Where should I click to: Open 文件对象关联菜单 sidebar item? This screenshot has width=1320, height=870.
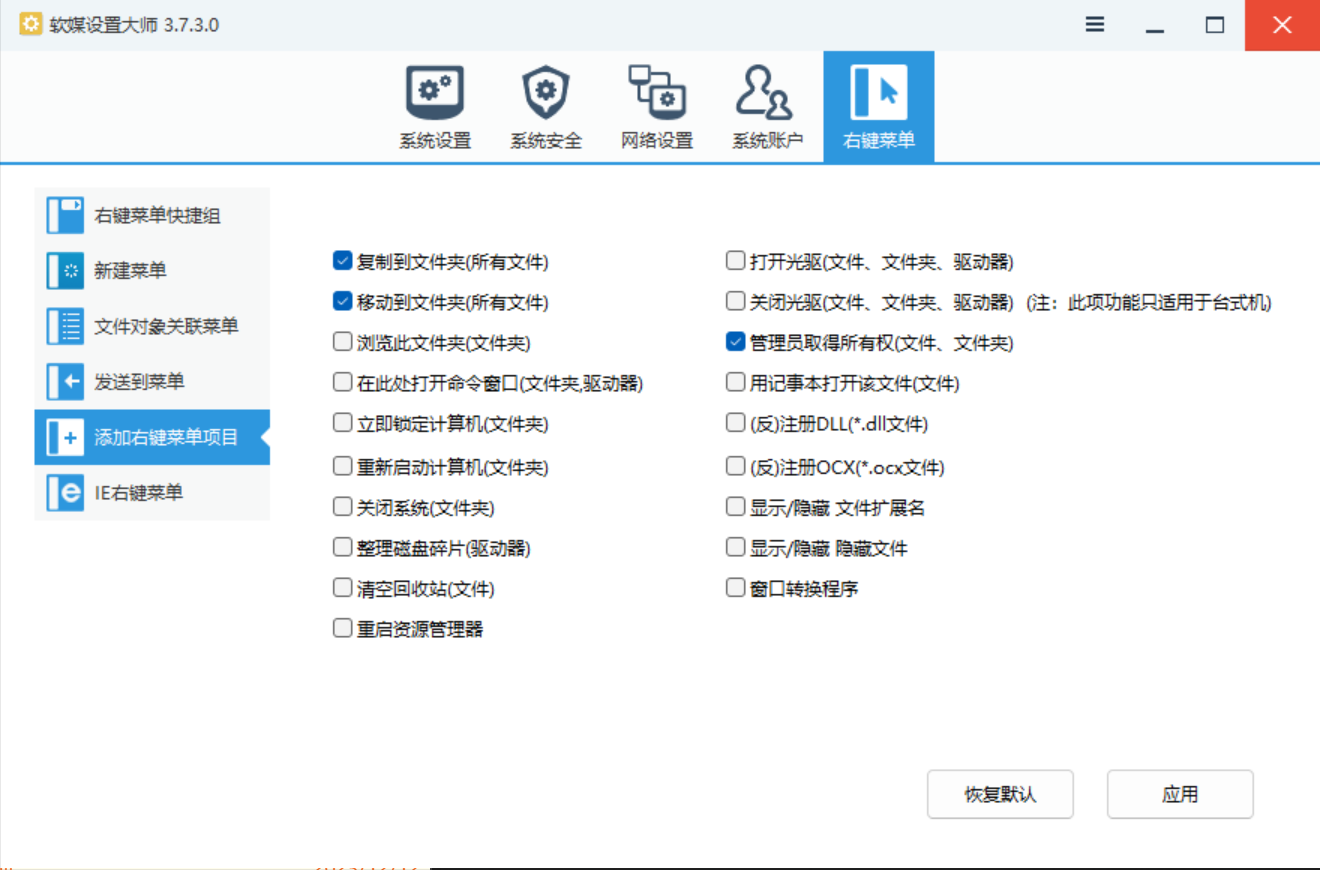[x=152, y=327]
